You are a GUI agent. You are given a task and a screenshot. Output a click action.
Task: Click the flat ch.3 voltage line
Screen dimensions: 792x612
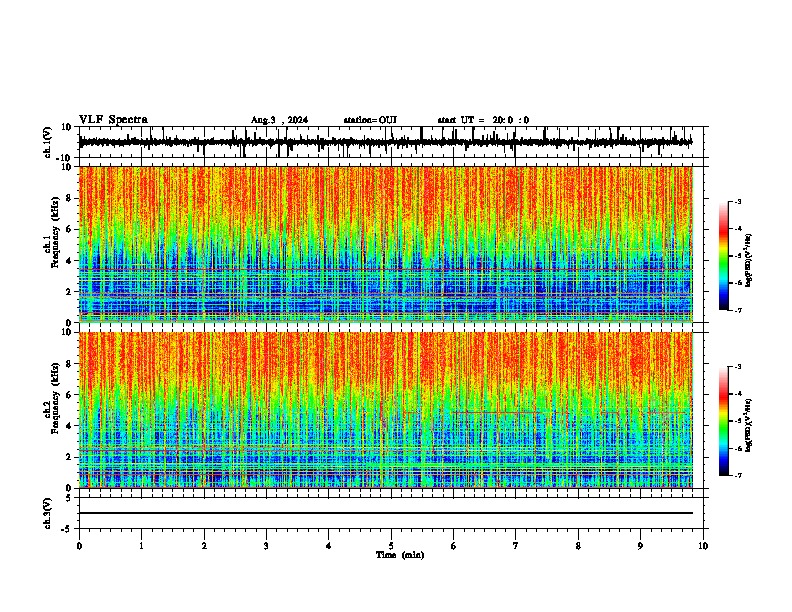(x=386, y=513)
